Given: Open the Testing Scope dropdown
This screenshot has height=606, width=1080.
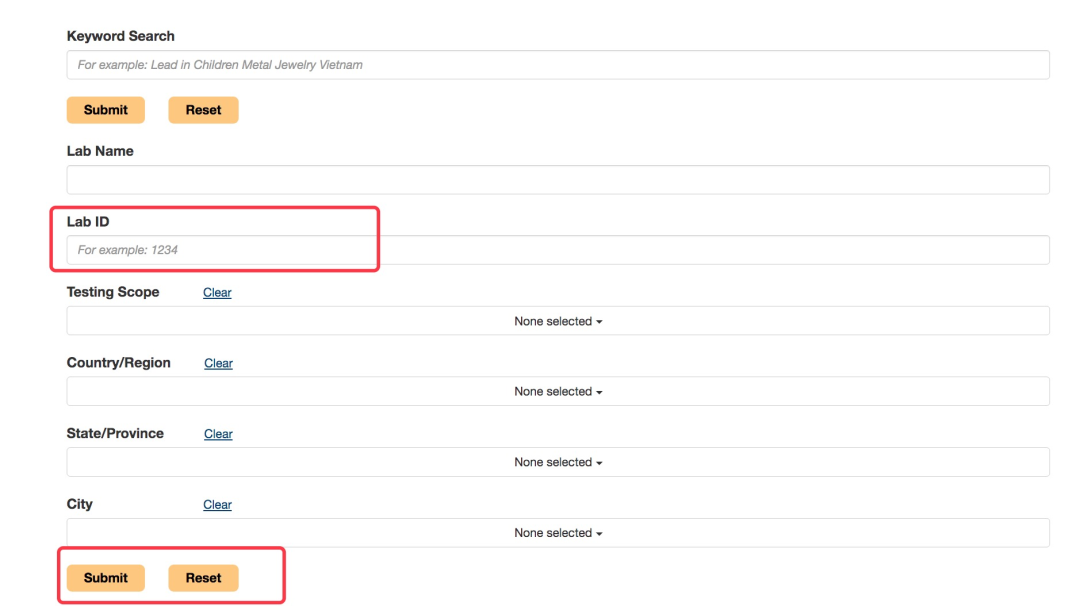Looking at the screenshot, I should coord(557,321).
